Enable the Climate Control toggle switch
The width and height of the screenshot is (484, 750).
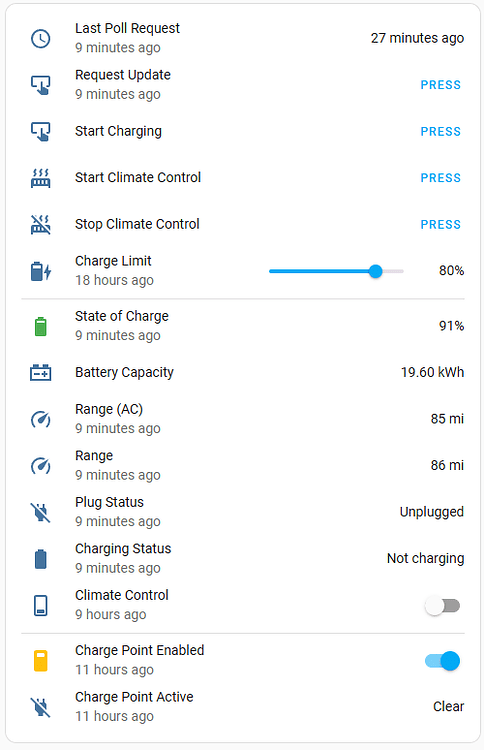[442, 606]
